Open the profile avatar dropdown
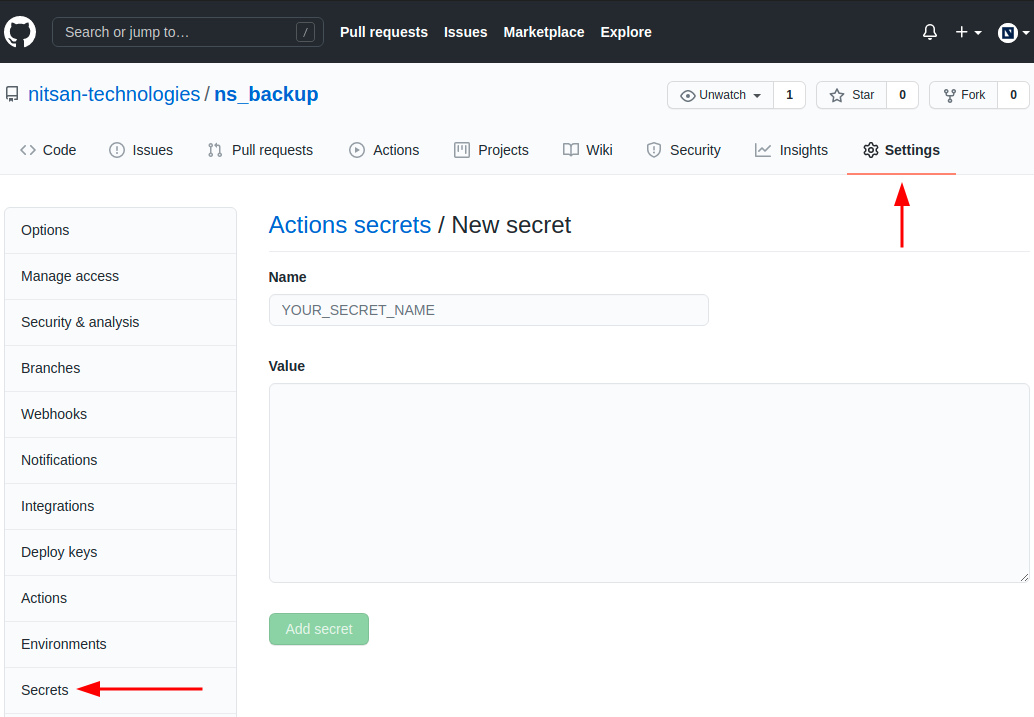Screen dimensions: 1034x717 (1013, 32)
